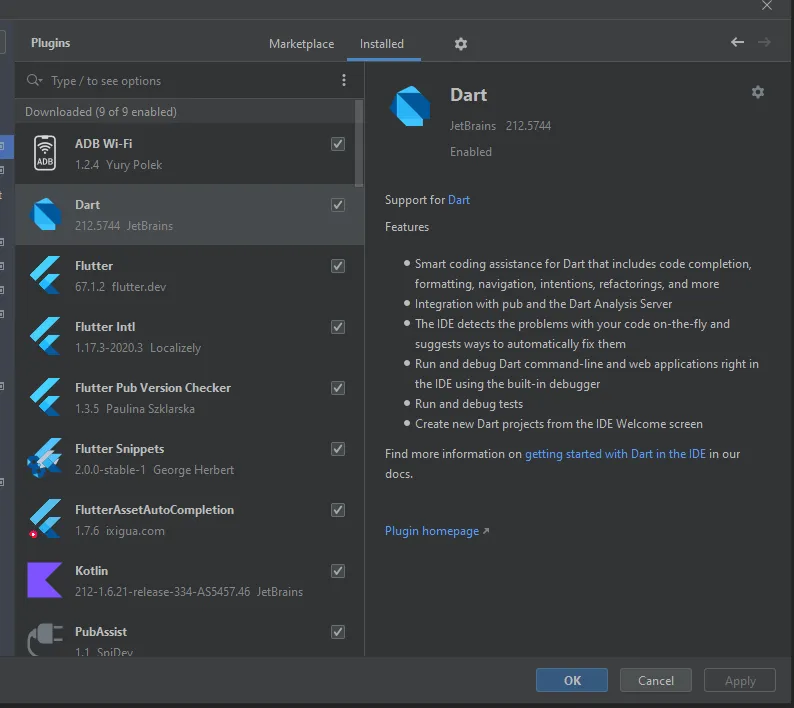Select the 'PubAssist' plugin name
Viewport: 794px width, 708px height.
click(101, 632)
